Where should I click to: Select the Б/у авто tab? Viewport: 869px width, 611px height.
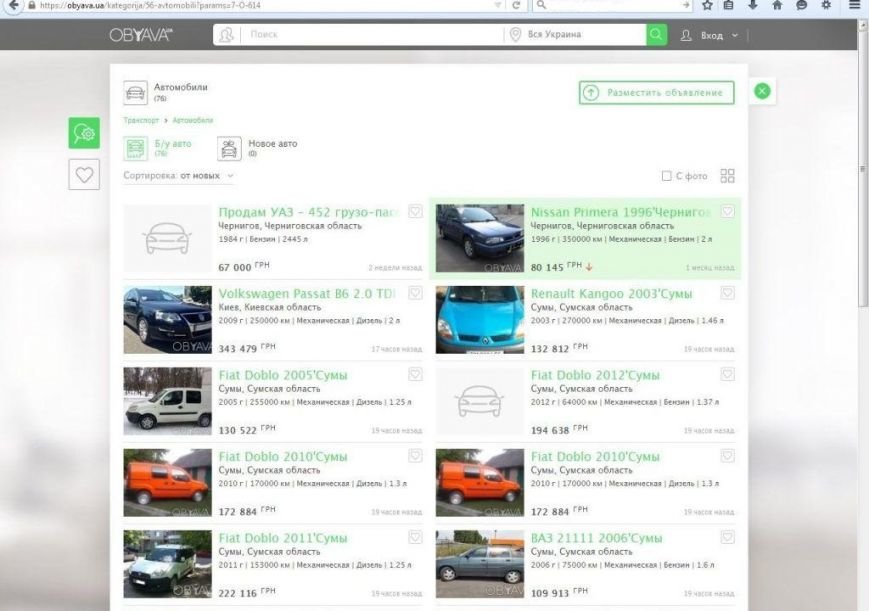(x=158, y=149)
